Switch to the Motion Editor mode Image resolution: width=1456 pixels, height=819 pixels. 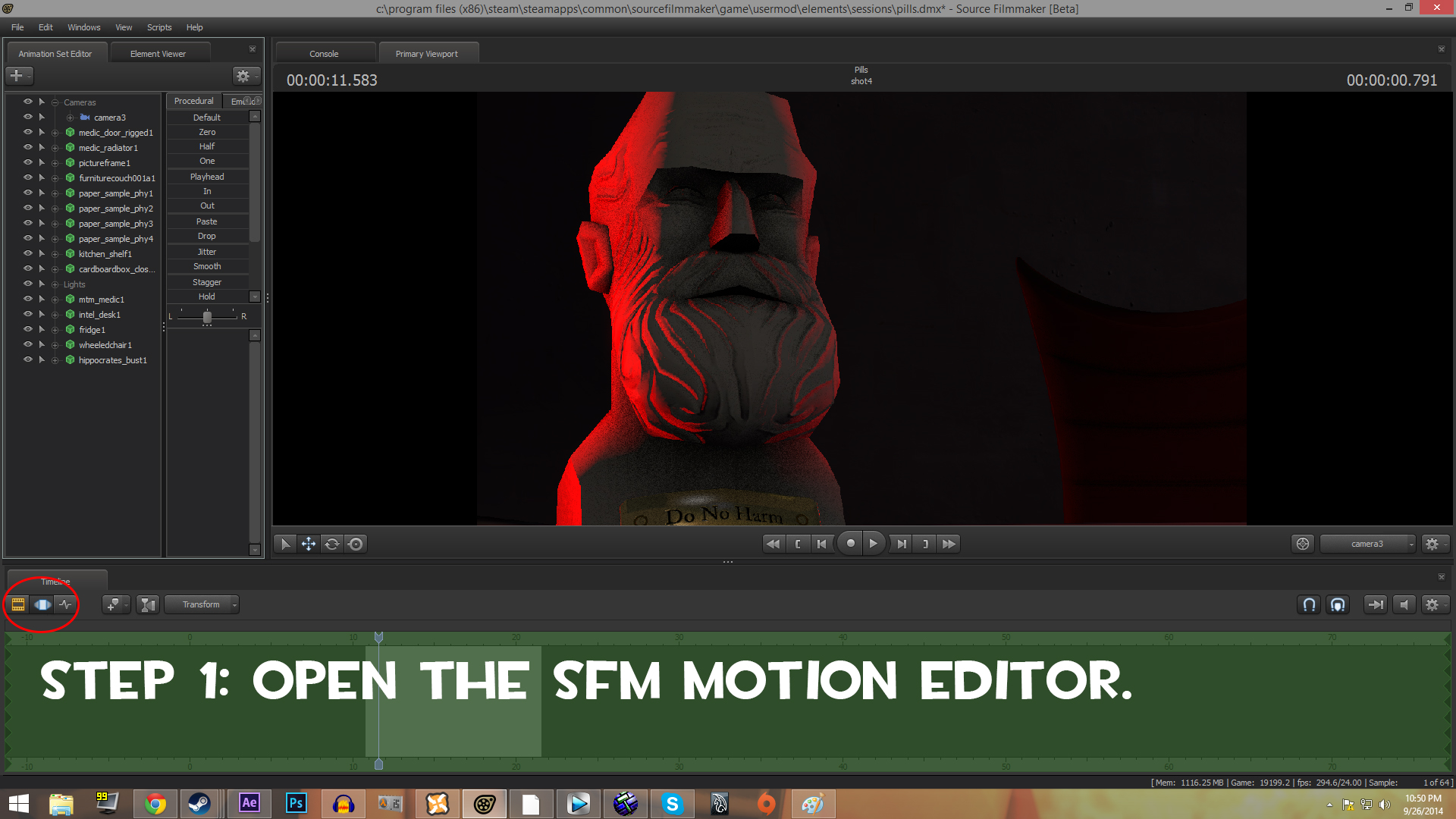(42, 604)
